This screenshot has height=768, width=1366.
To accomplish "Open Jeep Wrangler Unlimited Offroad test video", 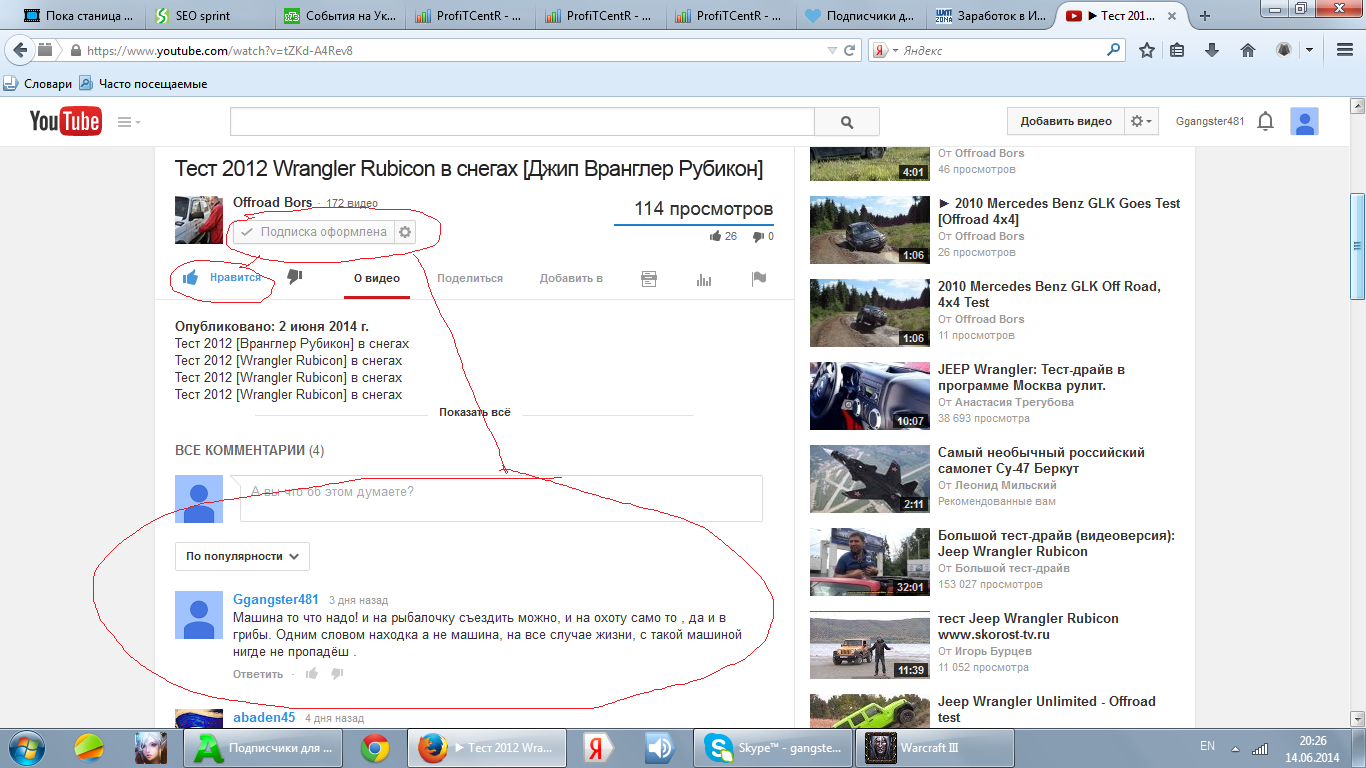I will 1046,709.
